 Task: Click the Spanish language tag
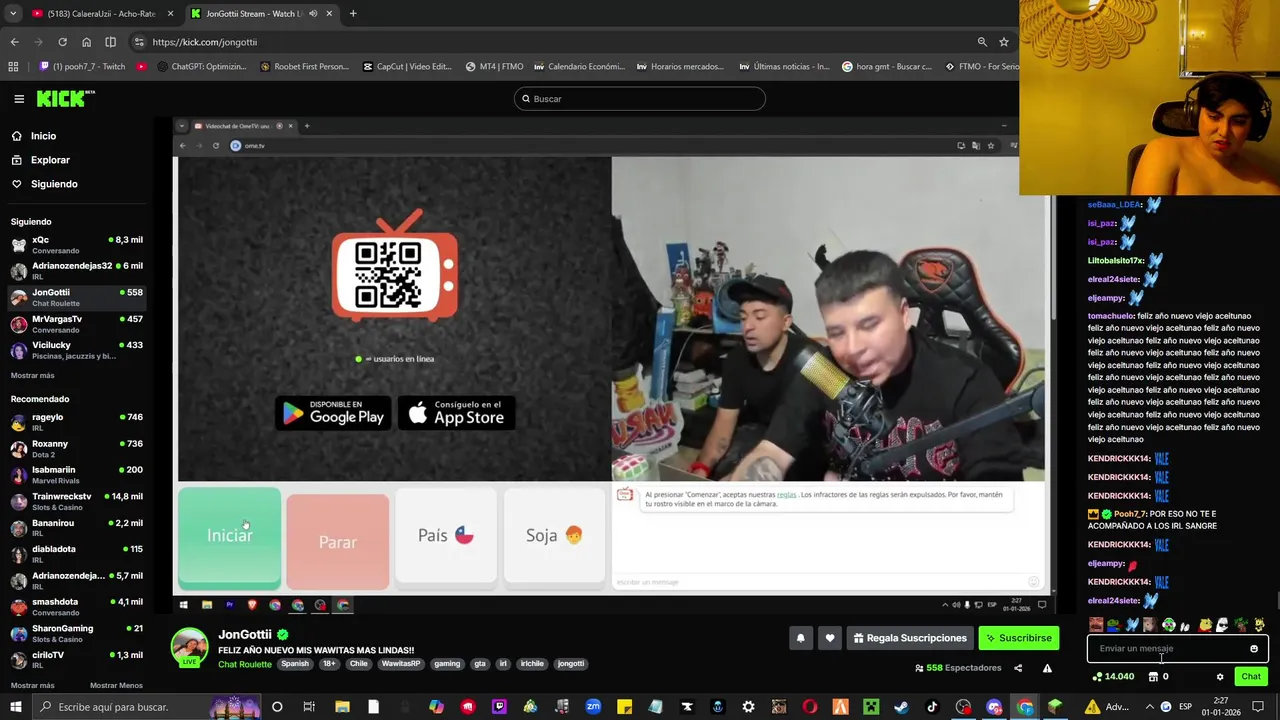295,664
